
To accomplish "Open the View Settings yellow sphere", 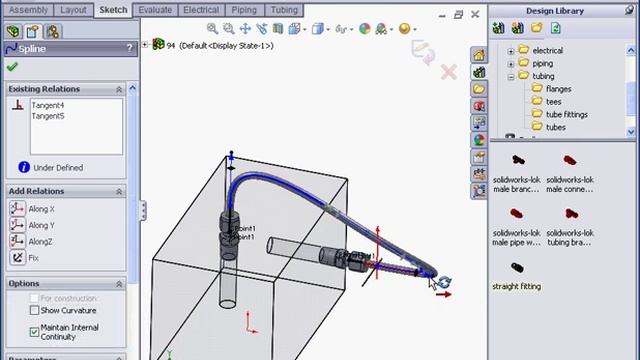I will click(x=404, y=29).
